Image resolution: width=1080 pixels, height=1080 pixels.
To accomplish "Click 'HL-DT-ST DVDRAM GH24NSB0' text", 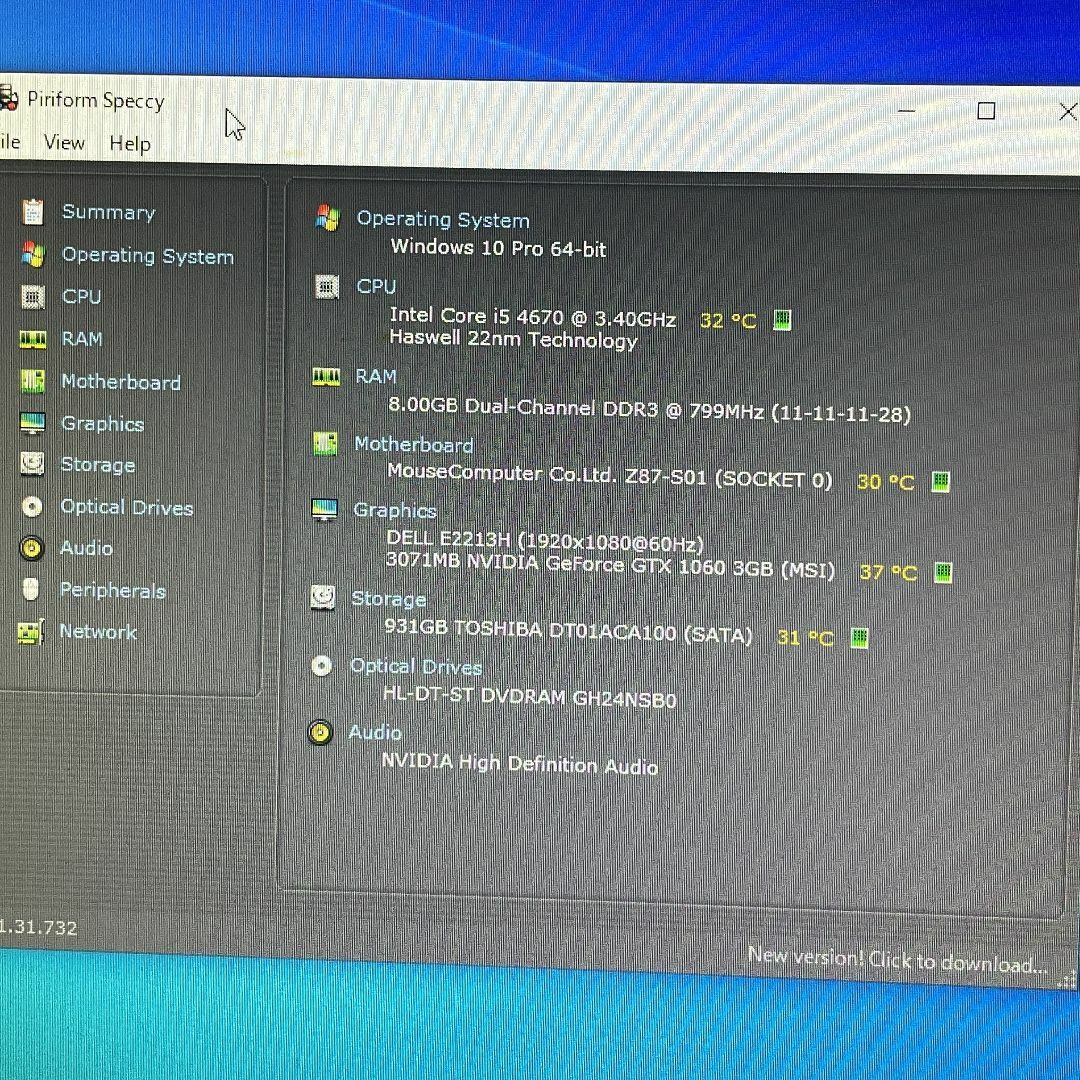I will click(x=530, y=696).
